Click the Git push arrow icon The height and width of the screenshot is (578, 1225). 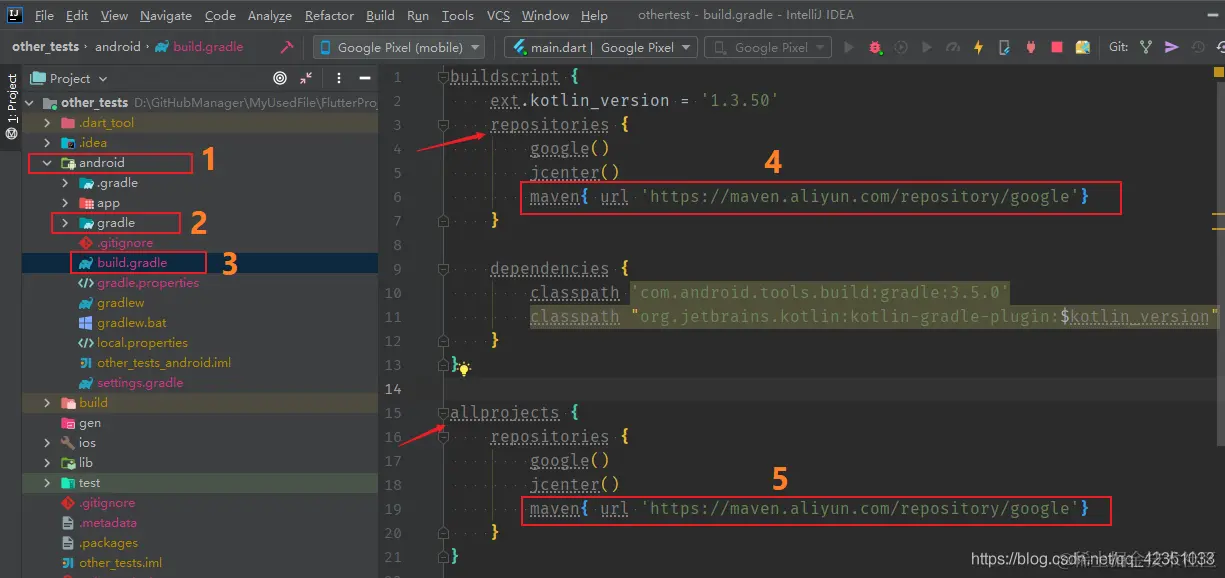coord(1172,47)
